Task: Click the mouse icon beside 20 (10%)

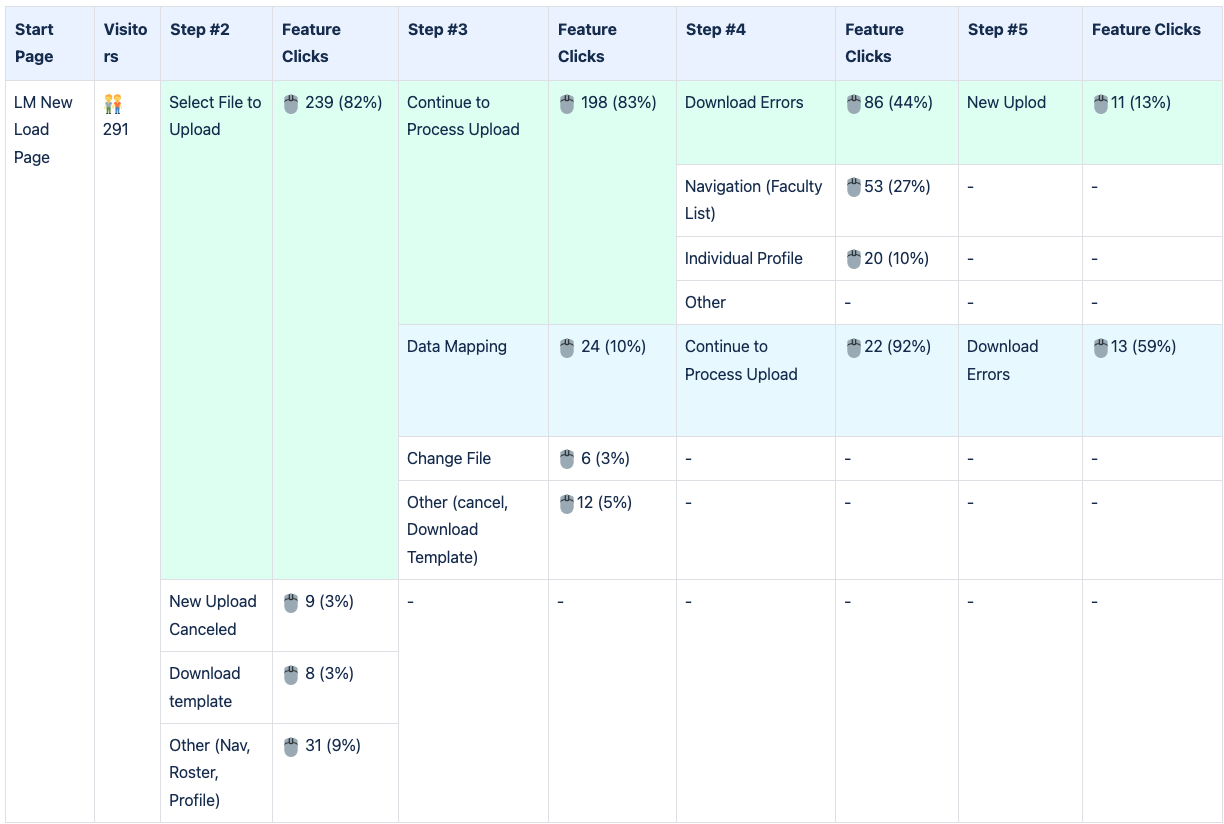Action: click(x=854, y=259)
